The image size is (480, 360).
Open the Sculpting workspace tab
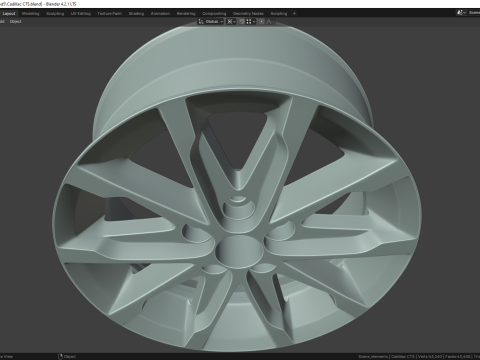coord(55,14)
